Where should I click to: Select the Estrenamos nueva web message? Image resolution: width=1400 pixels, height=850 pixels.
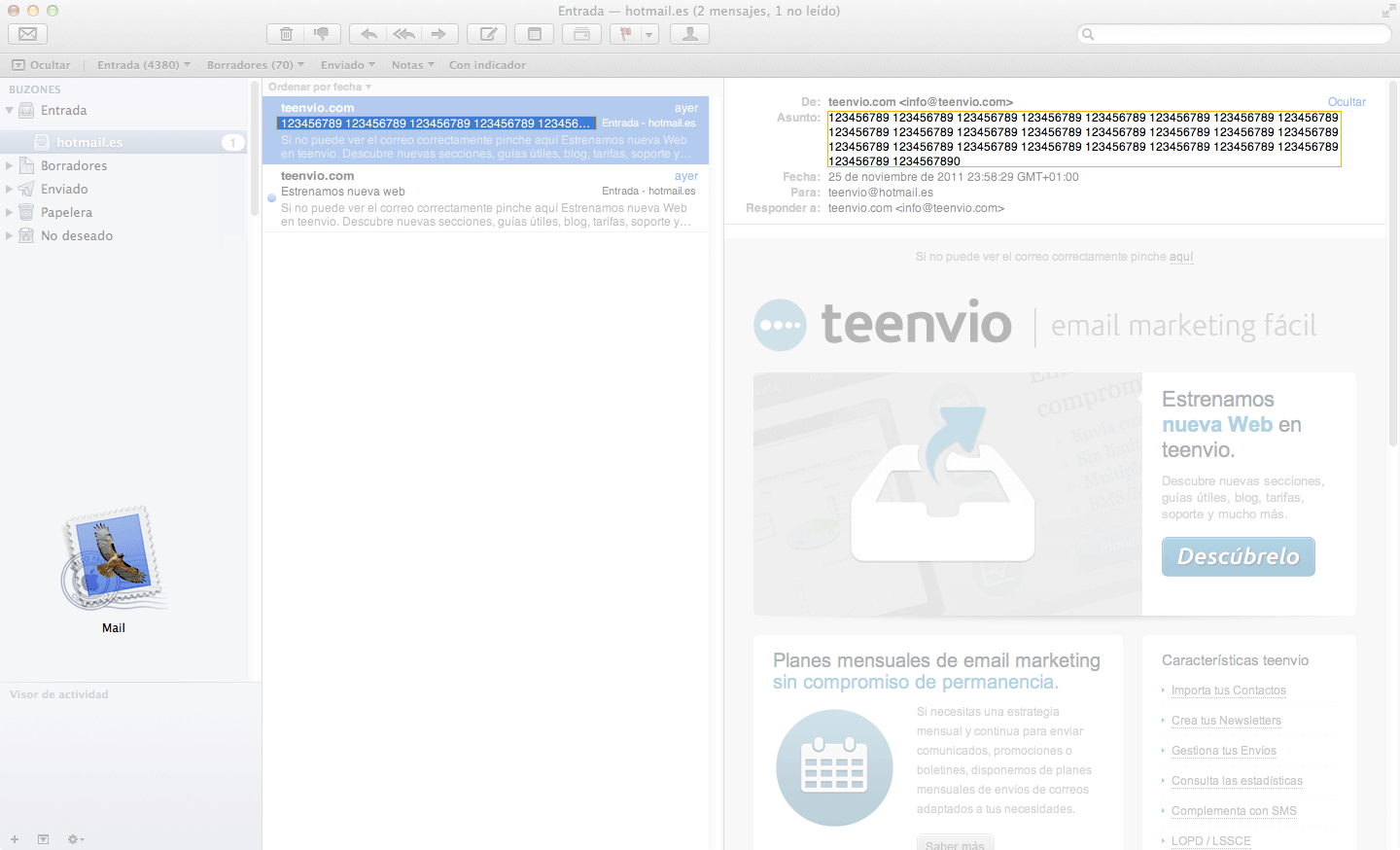[x=485, y=198]
